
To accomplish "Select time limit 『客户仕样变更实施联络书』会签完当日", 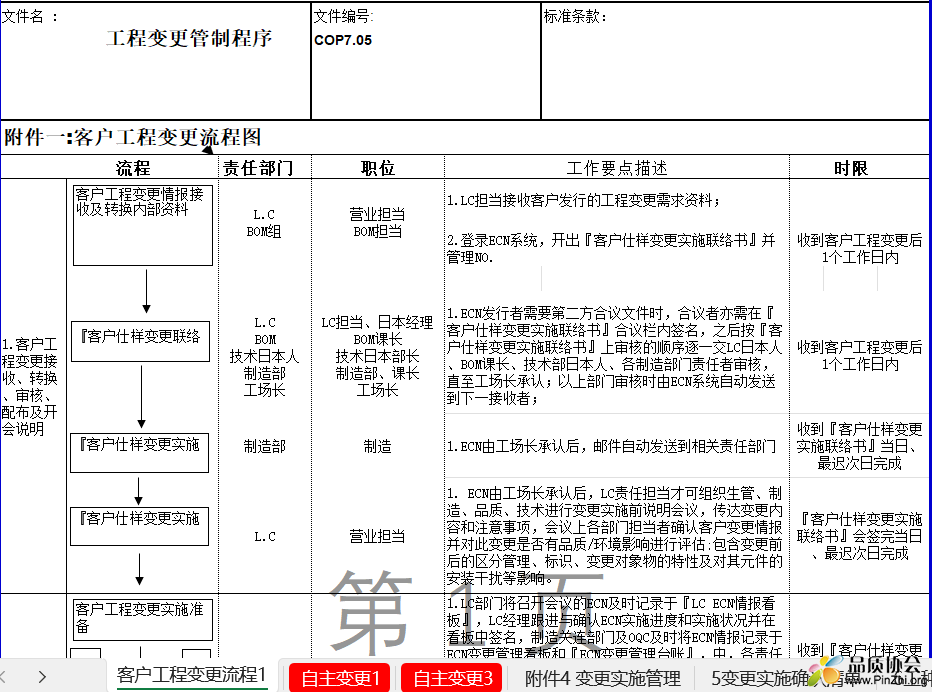I will coord(859,536).
